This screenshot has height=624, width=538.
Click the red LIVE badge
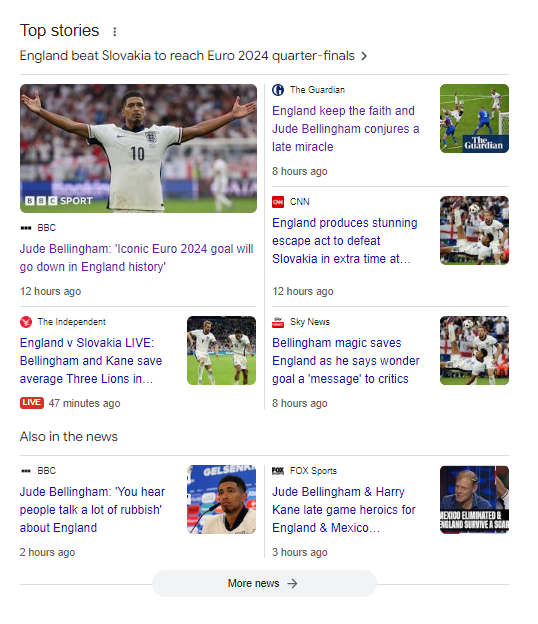coord(32,403)
